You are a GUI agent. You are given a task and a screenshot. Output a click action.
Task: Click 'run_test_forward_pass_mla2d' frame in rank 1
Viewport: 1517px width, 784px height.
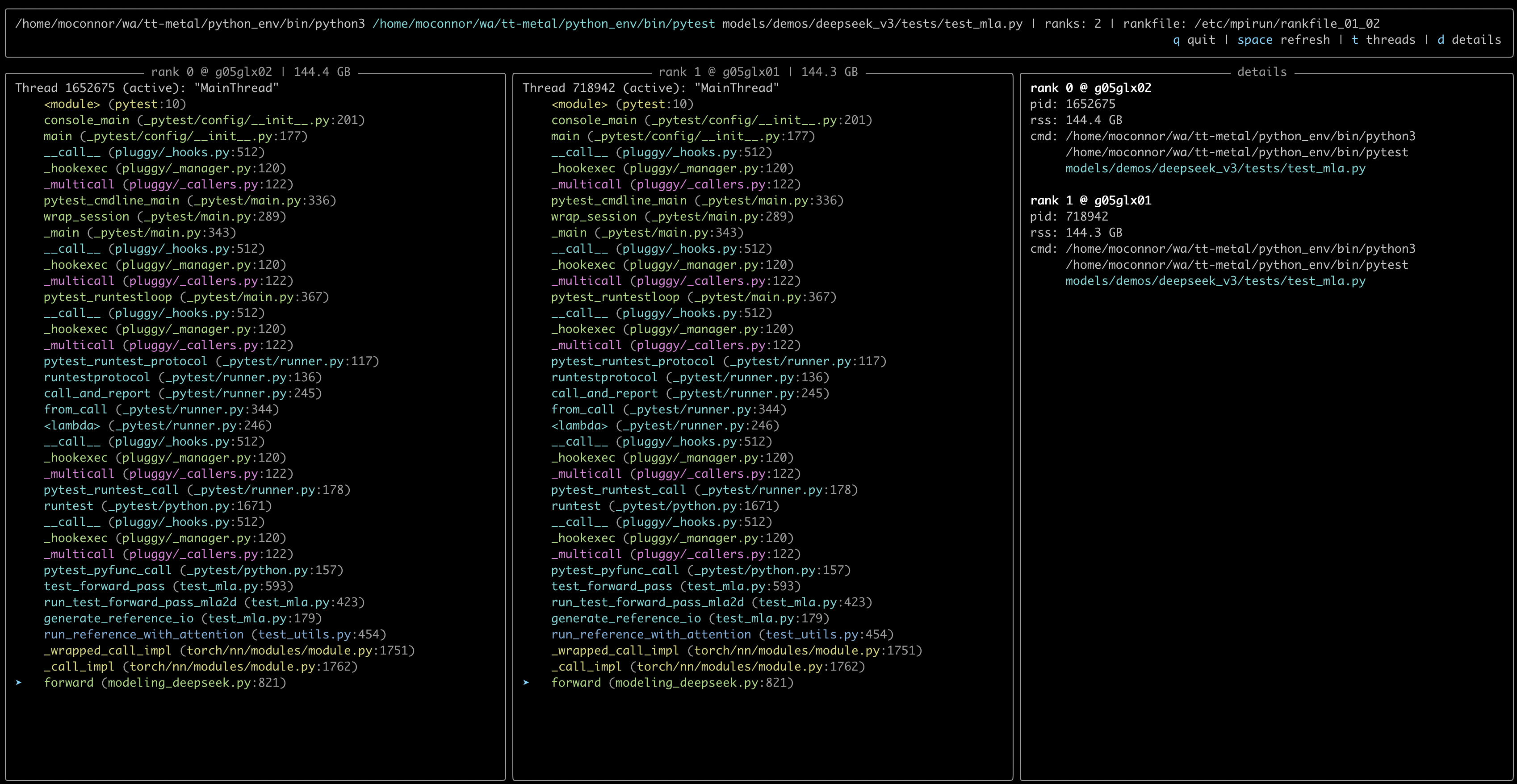click(712, 602)
